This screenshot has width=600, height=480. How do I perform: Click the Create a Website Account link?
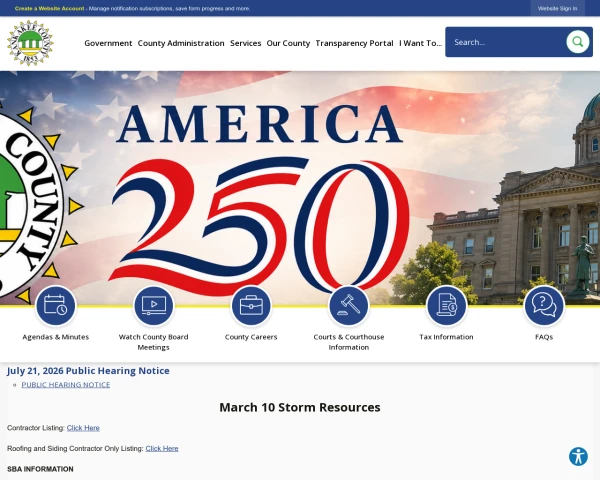(49, 8)
